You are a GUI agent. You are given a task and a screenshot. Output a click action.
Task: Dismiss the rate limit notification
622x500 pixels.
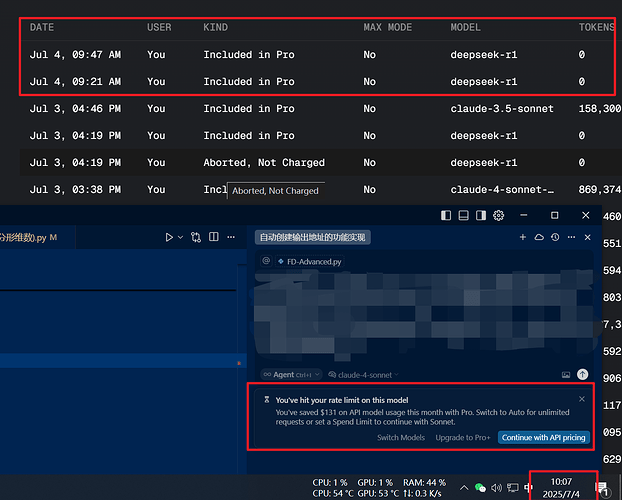click(x=582, y=399)
